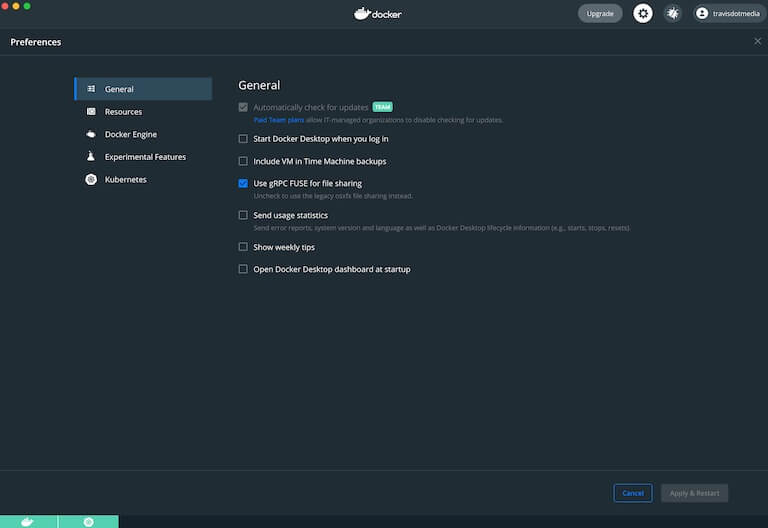Image resolution: width=768 pixels, height=528 pixels.
Task: Click the Docker whale status icon at bottom
Action: tap(28, 521)
